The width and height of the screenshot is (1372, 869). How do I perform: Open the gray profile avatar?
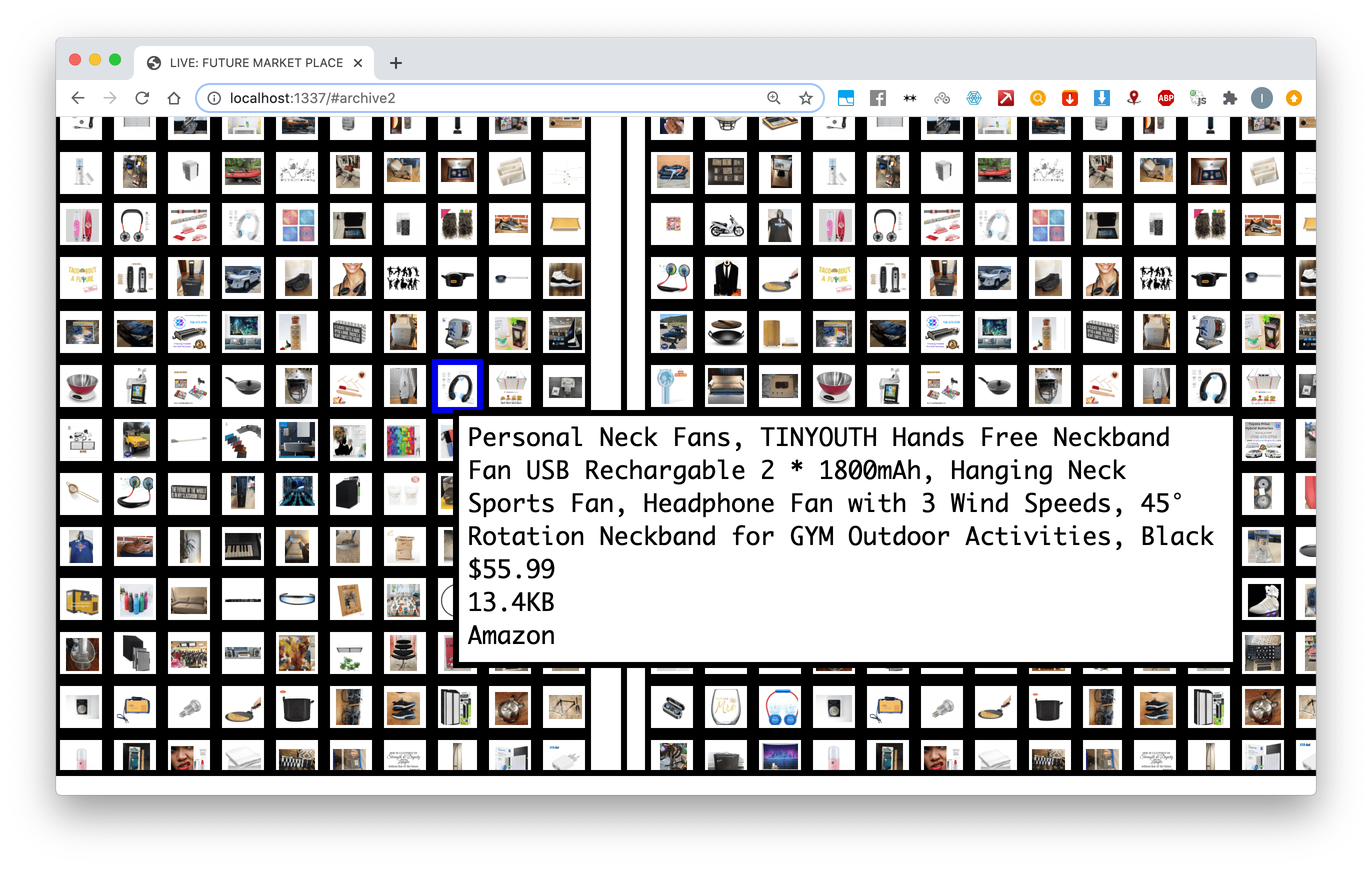(1261, 98)
